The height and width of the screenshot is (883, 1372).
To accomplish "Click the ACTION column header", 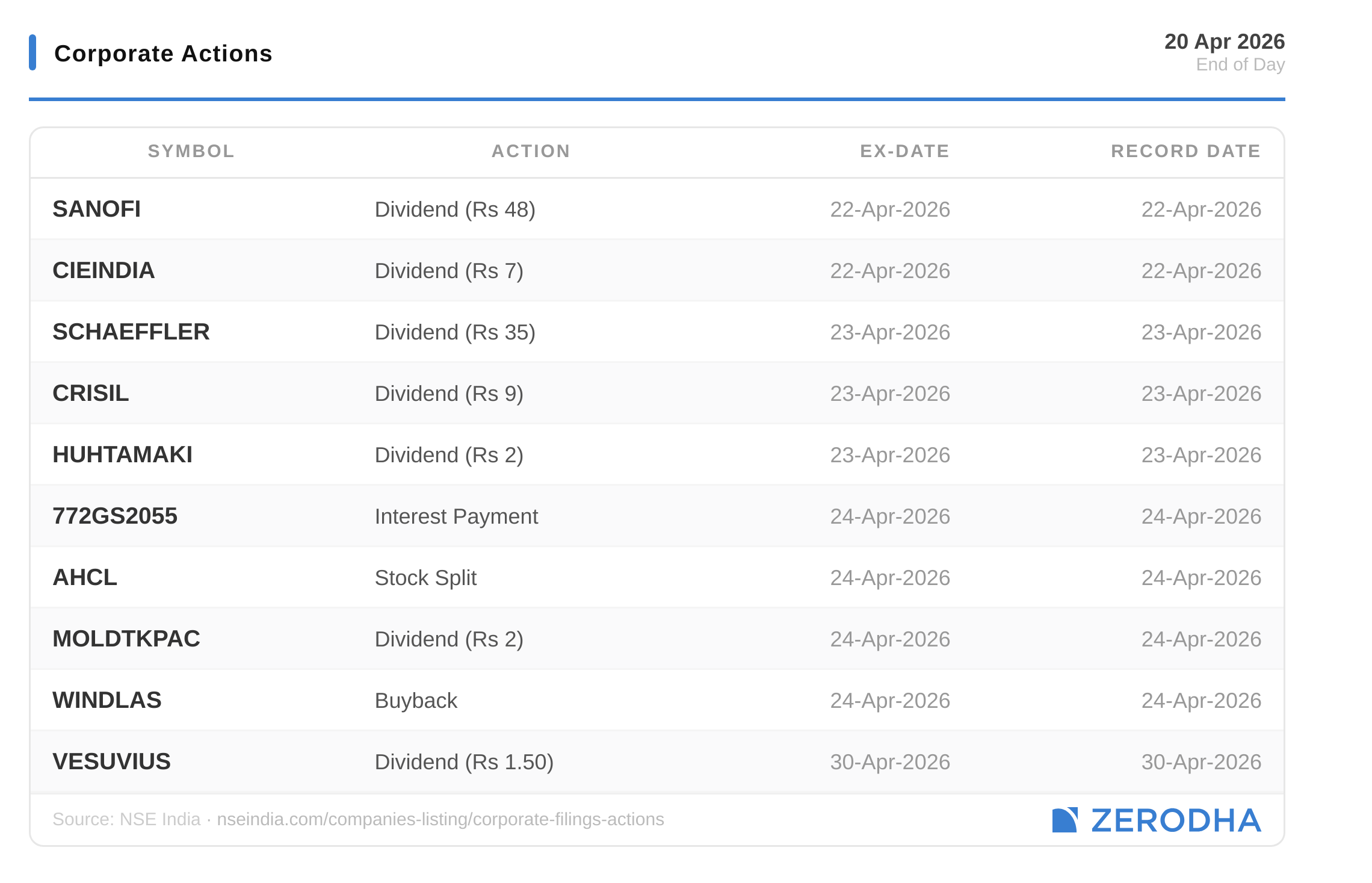I will click(x=531, y=151).
